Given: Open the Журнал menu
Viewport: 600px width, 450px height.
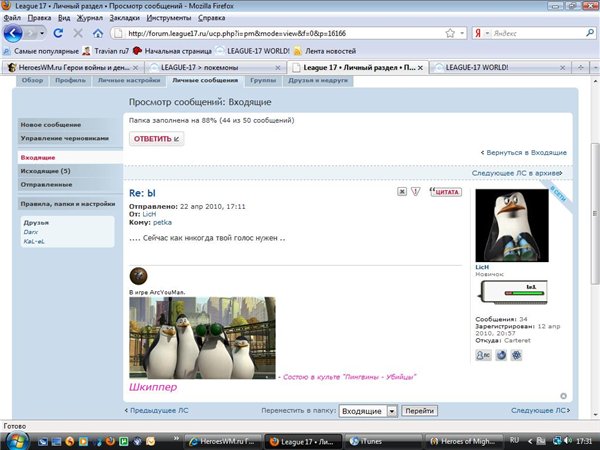Looking at the screenshot, I should (x=90, y=18).
